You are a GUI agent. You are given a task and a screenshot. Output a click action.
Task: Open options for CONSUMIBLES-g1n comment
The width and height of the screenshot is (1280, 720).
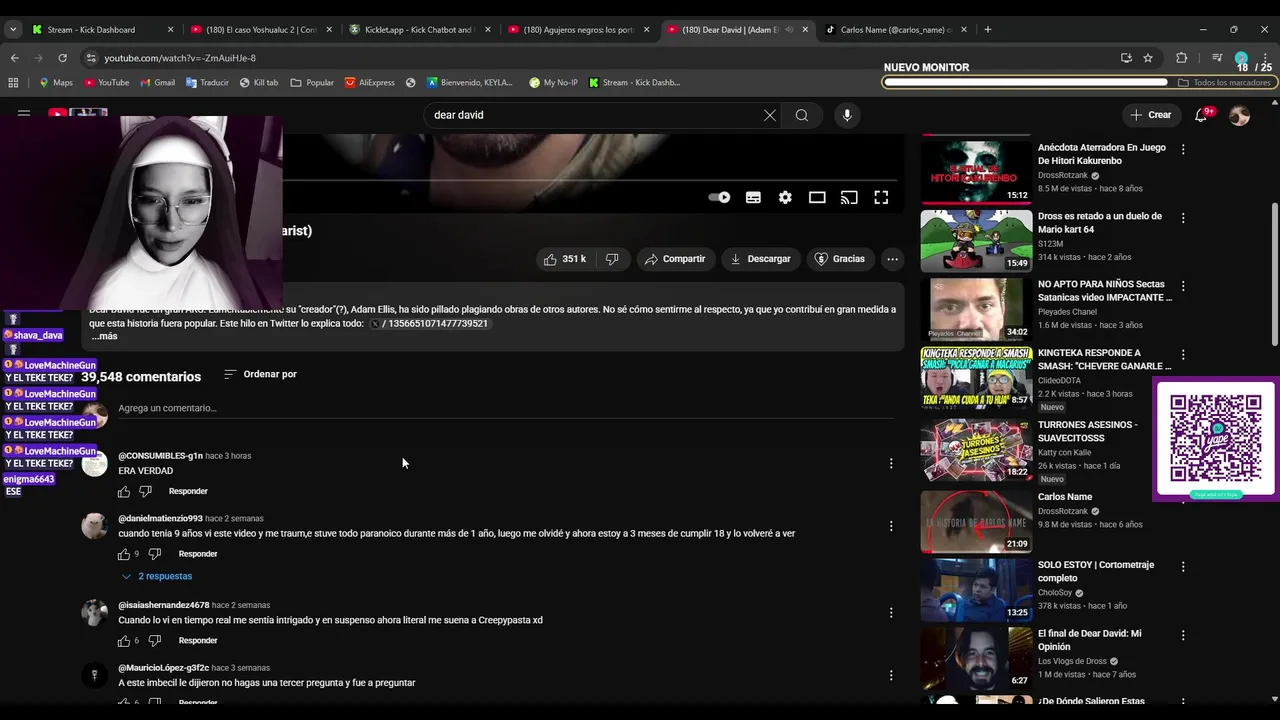(x=891, y=463)
